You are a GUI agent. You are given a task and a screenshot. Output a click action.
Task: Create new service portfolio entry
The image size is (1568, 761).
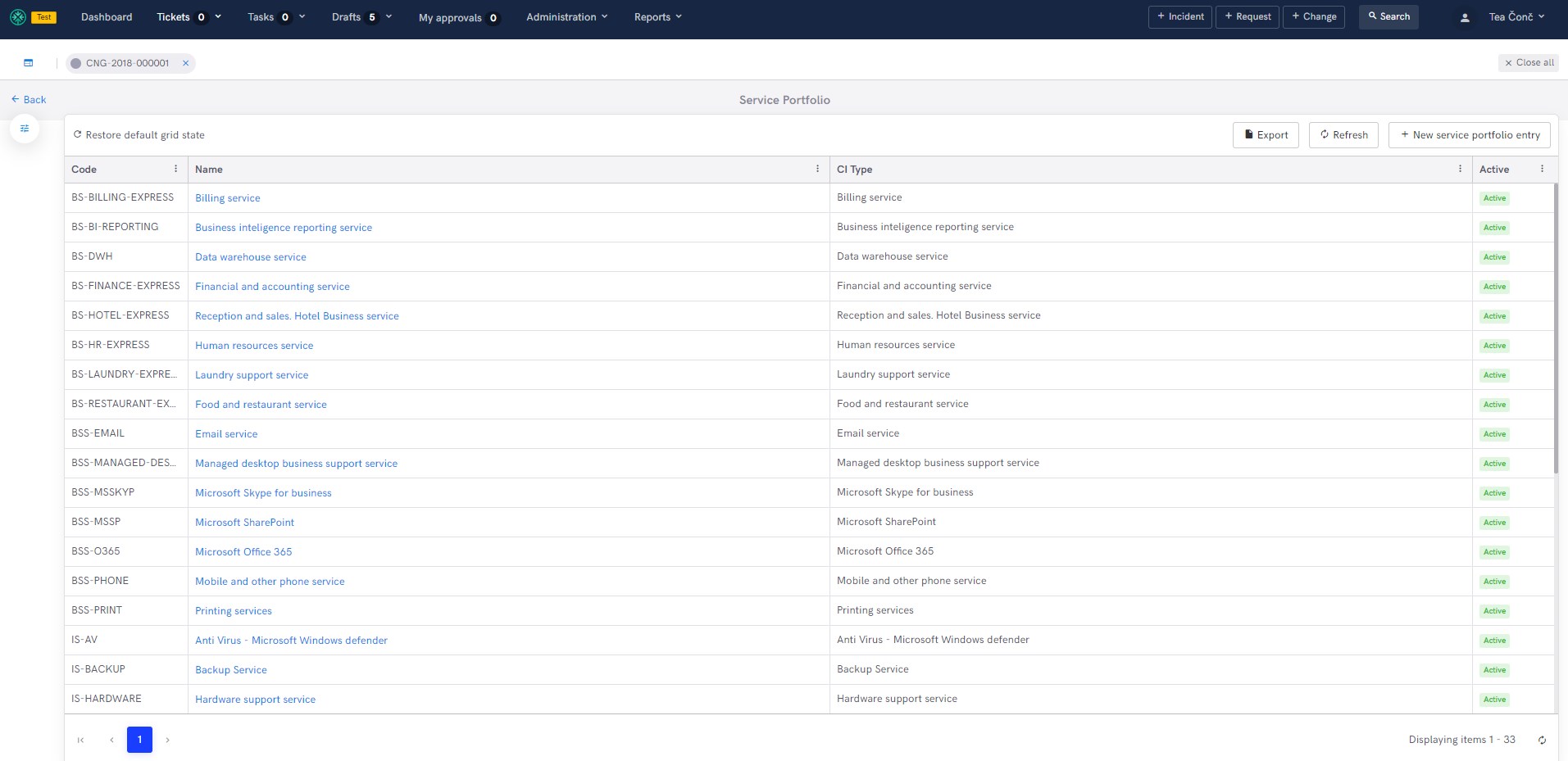(x=1470, y=135)
